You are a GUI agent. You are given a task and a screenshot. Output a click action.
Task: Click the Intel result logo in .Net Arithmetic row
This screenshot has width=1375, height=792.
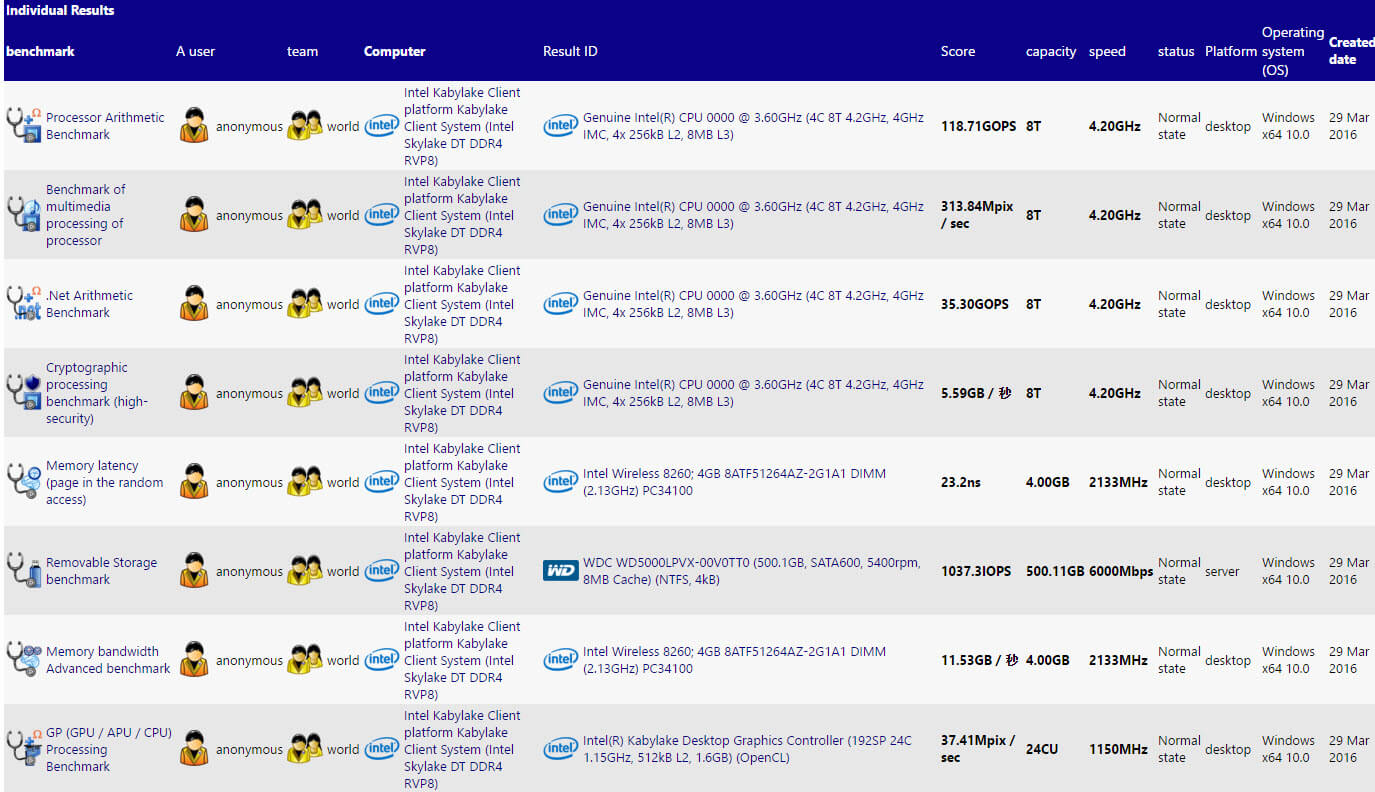coord(560,304)
